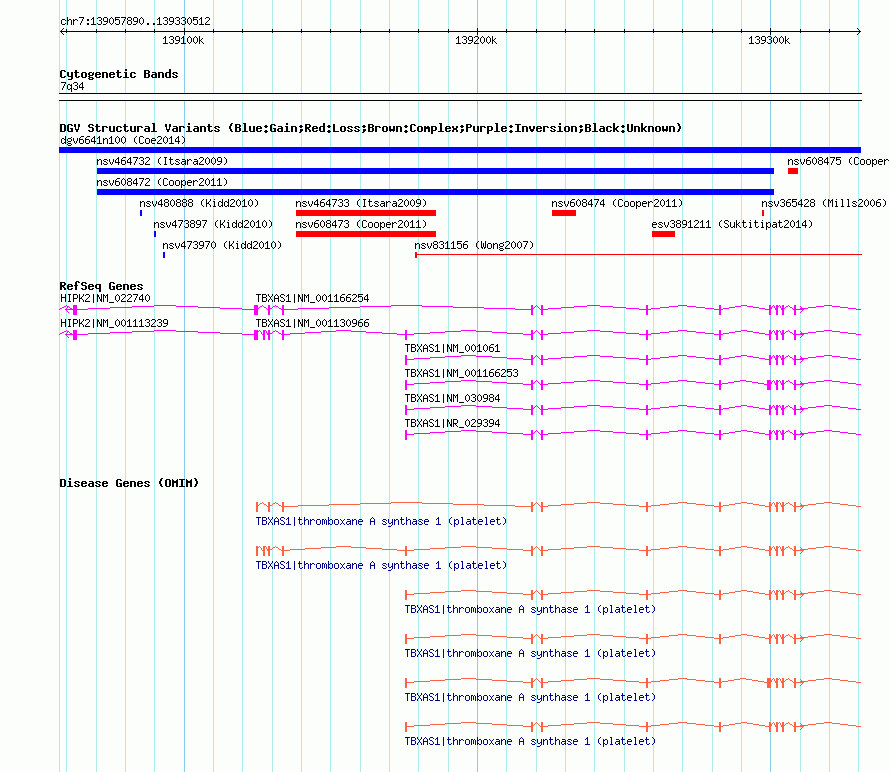The width and height of the screenshot is (890, 772).
Task: Click the blue nsv464732 gain bar
Action: [435, 171]
